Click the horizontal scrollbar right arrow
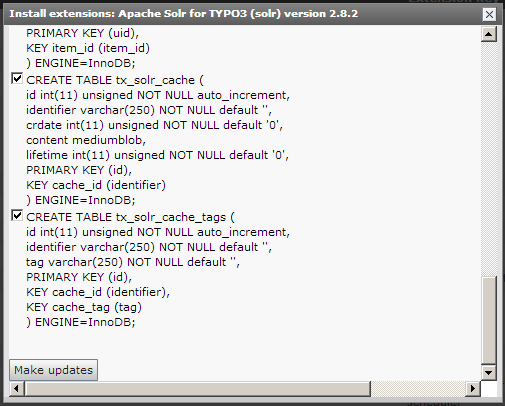 472,388
